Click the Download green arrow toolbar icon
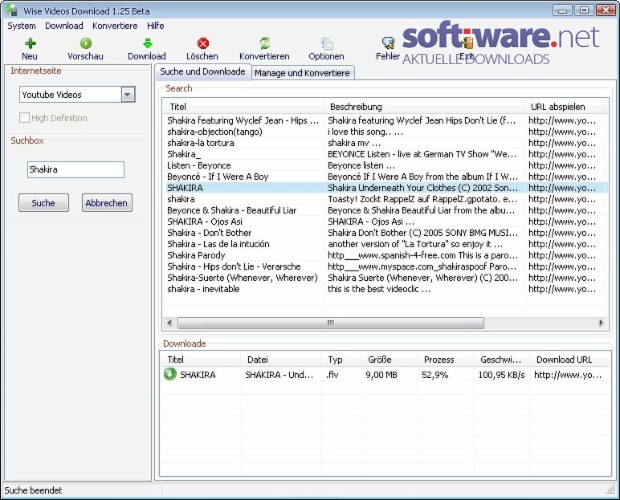The height and width of the screenshot is (500, 620). [147, 43]
